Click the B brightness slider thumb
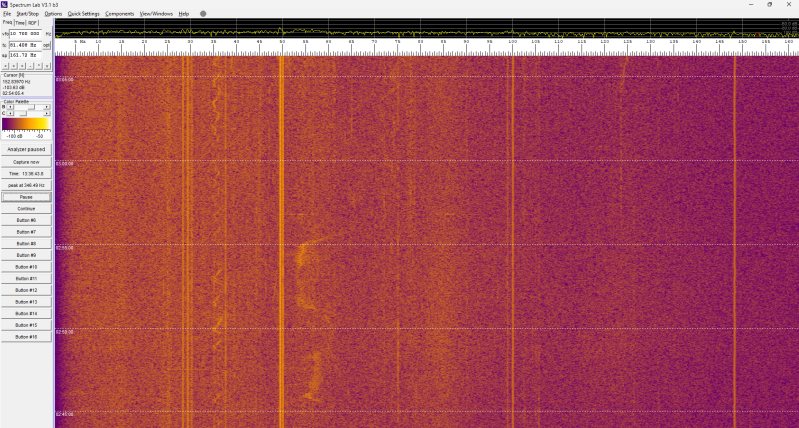This screenshot has height=428, width=799. click(x=32, y=107)
